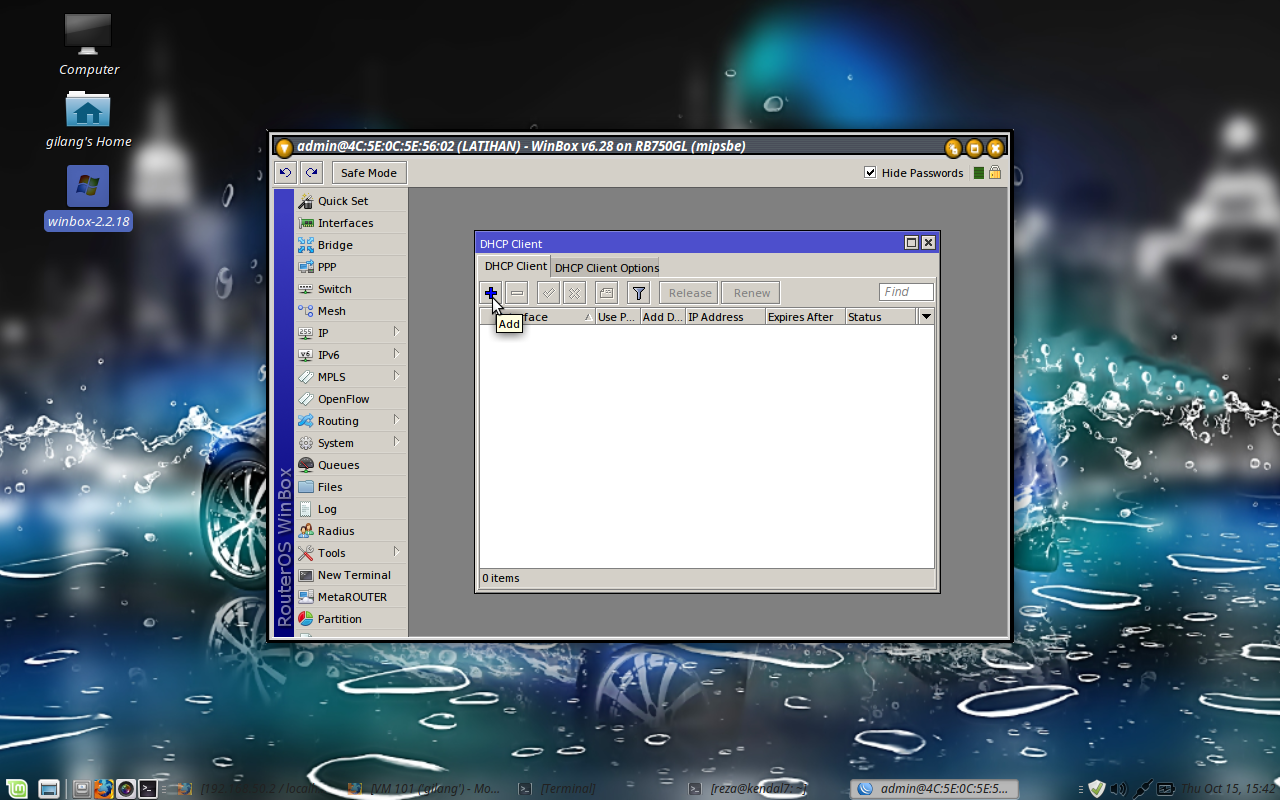Click the update shield tray icon
Screen dimensions: 1280x800
[1096, 788]
